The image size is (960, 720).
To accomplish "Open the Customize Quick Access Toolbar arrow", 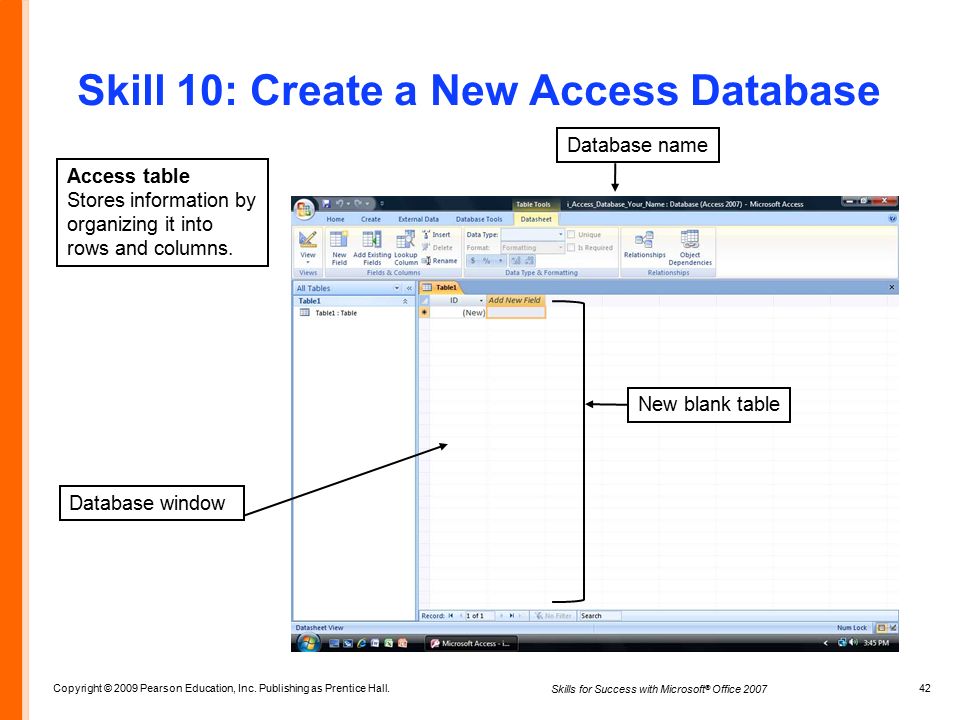I will (x=381, y=203).
